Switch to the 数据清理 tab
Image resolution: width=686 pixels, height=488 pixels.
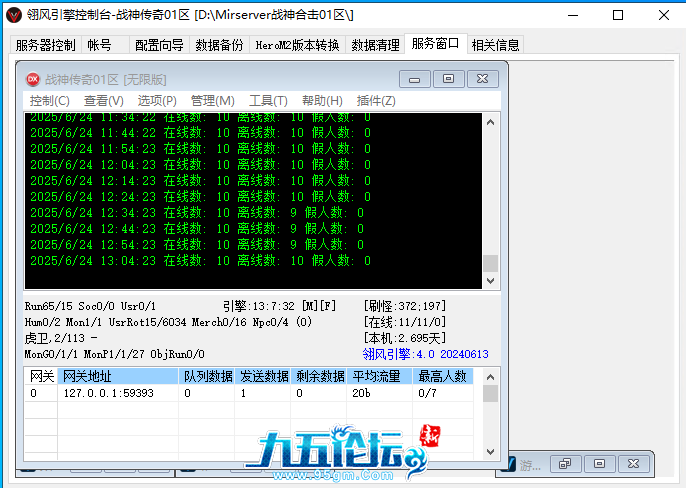(375, 45)
